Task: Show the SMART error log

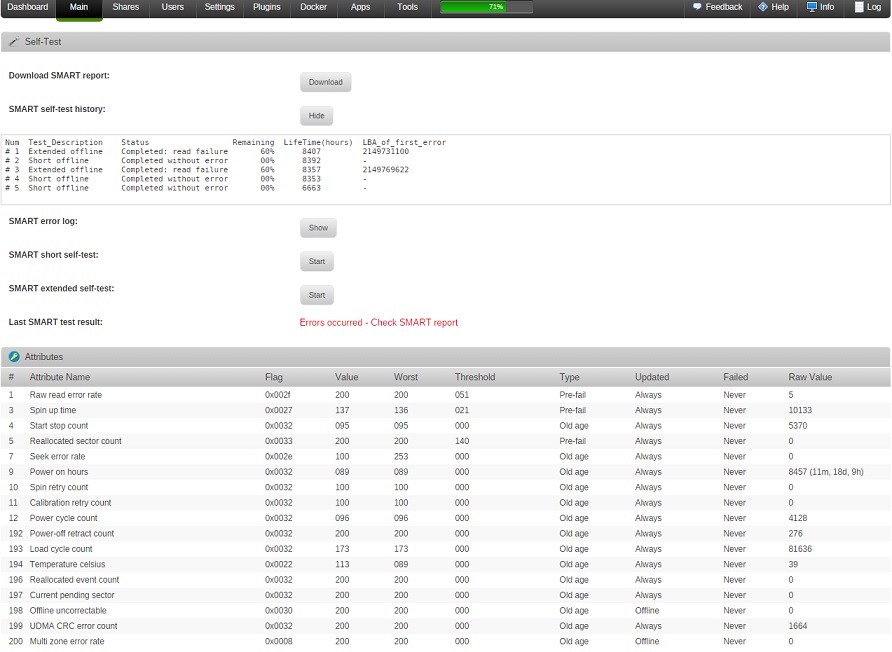Action: pos(318,228)
